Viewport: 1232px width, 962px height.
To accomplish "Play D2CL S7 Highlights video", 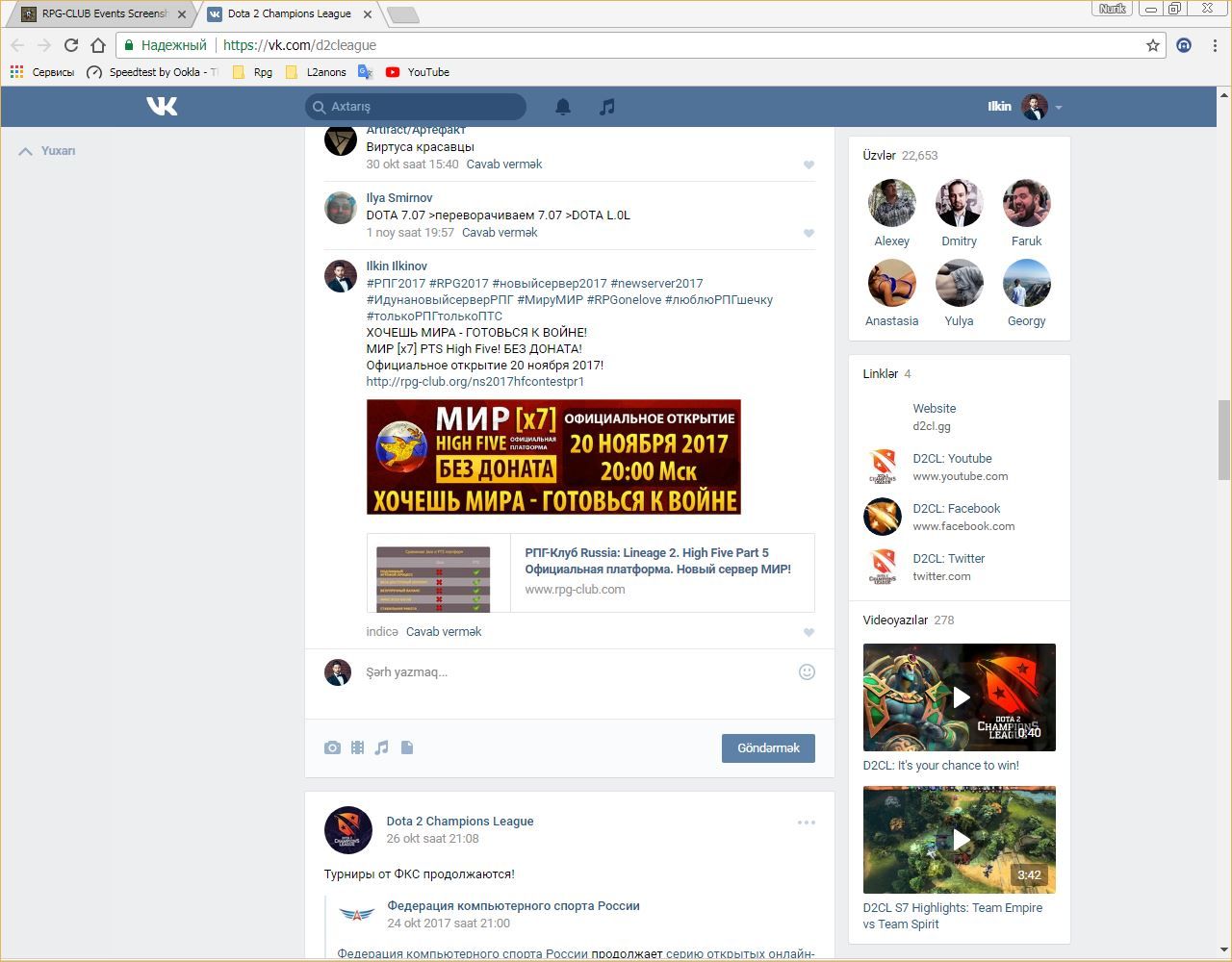I will point(960,840).
